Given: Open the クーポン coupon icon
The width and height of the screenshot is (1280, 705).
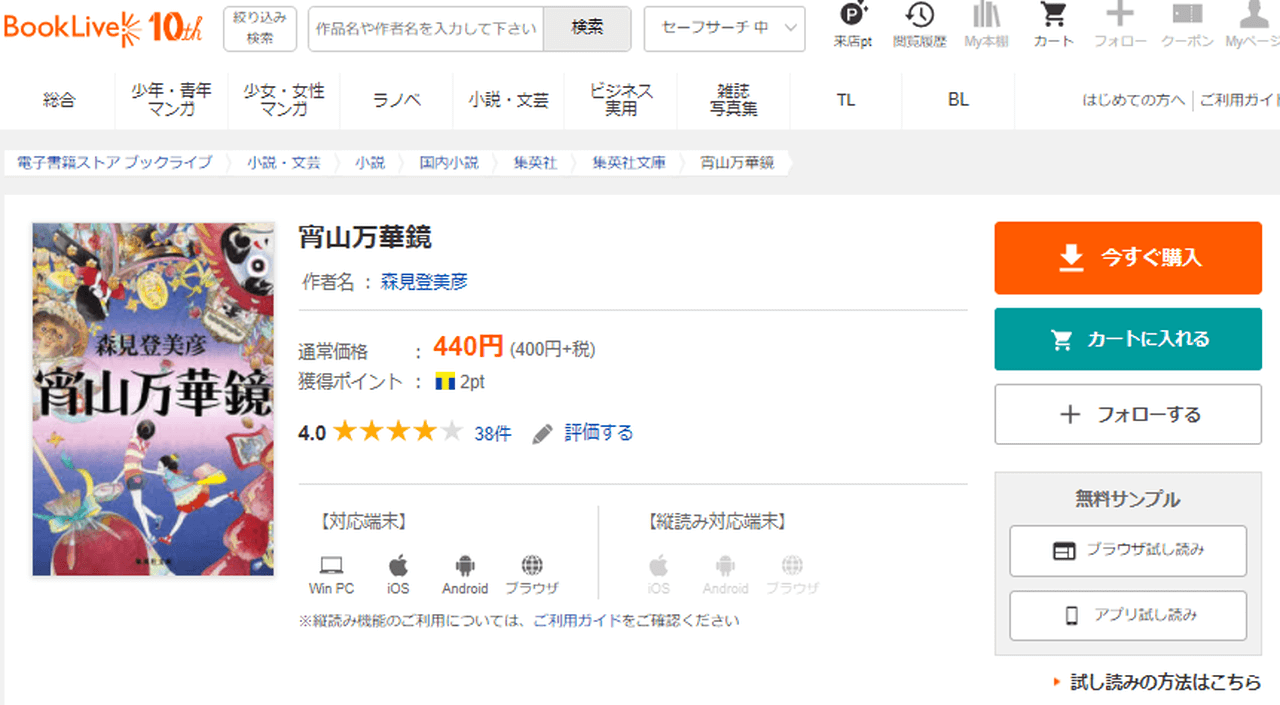Looking at the screenshot, I should (1187, 24).
